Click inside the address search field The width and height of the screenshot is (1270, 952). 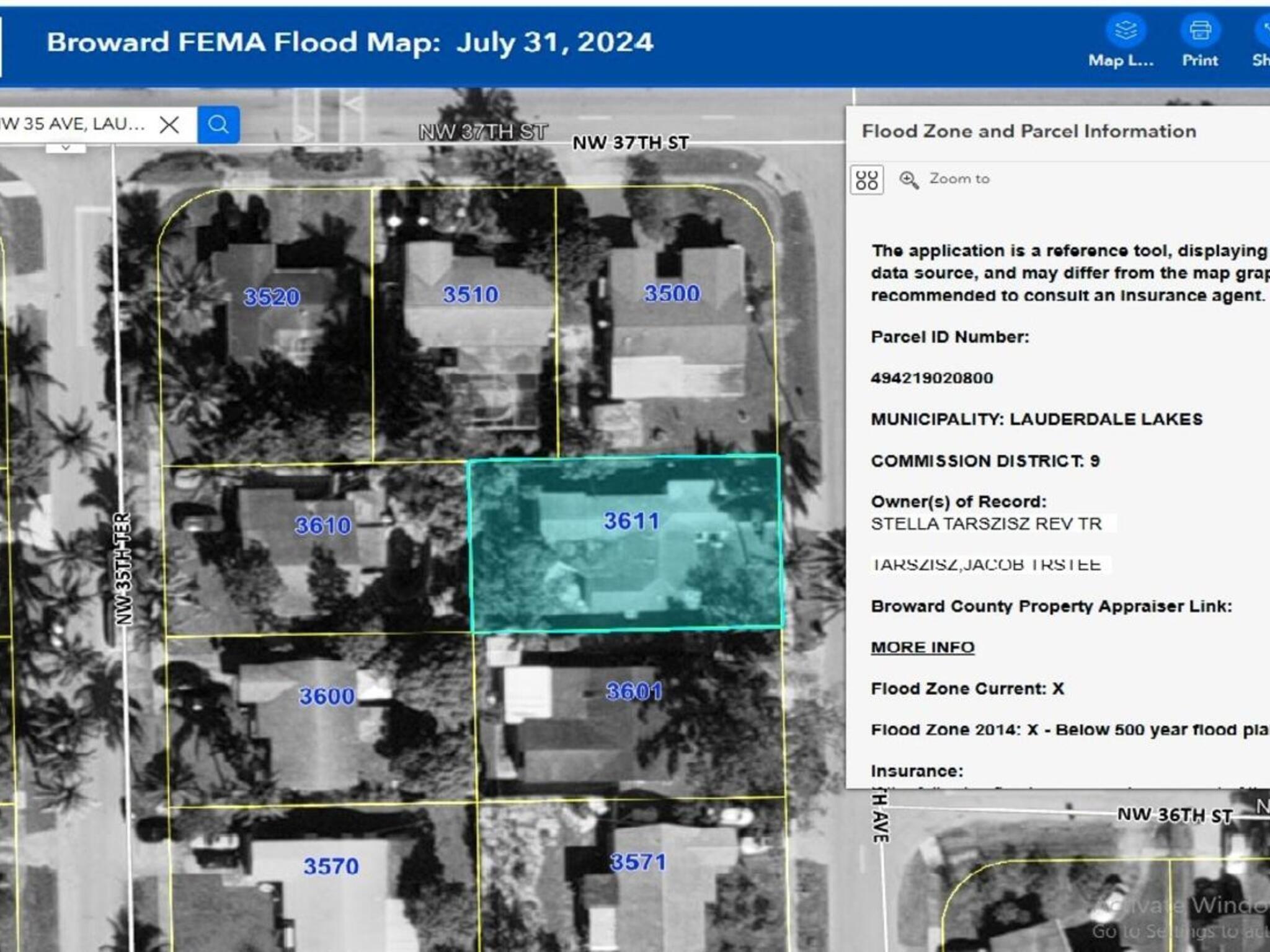click(74, 124)
